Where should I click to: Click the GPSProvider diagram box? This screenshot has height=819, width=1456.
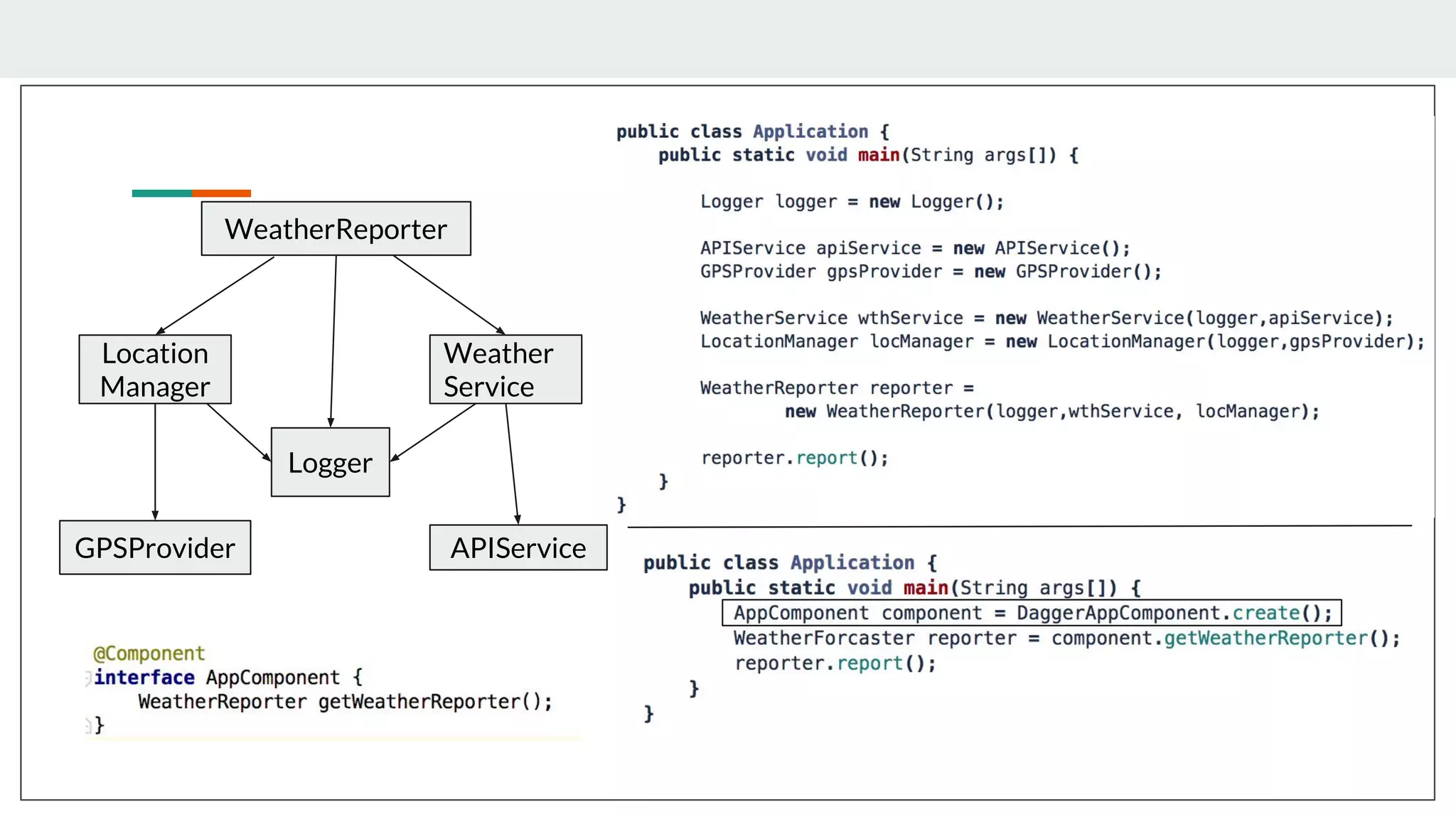[155, 547]
